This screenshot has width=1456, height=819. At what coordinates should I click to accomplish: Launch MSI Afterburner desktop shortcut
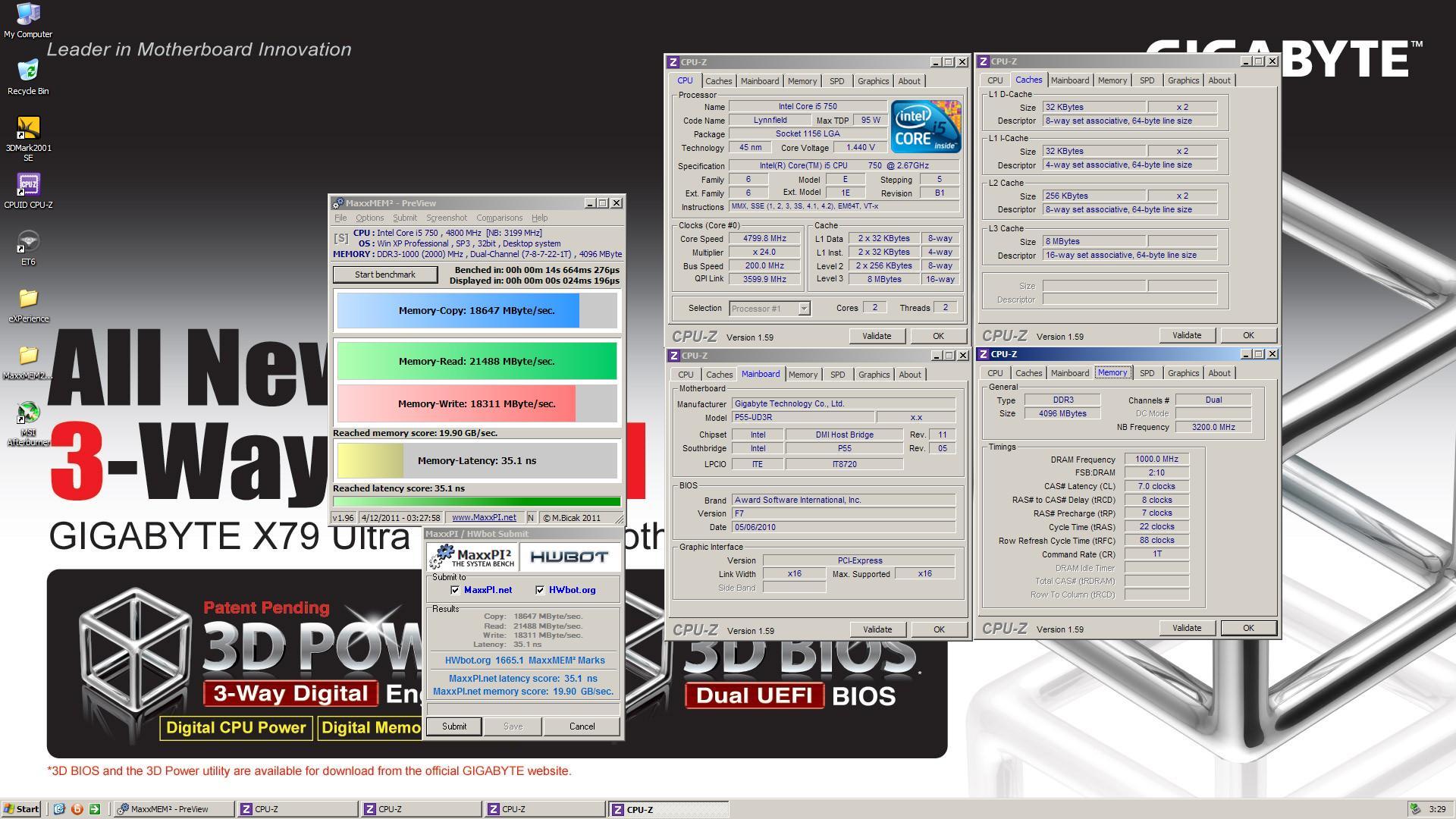(28, 423)
